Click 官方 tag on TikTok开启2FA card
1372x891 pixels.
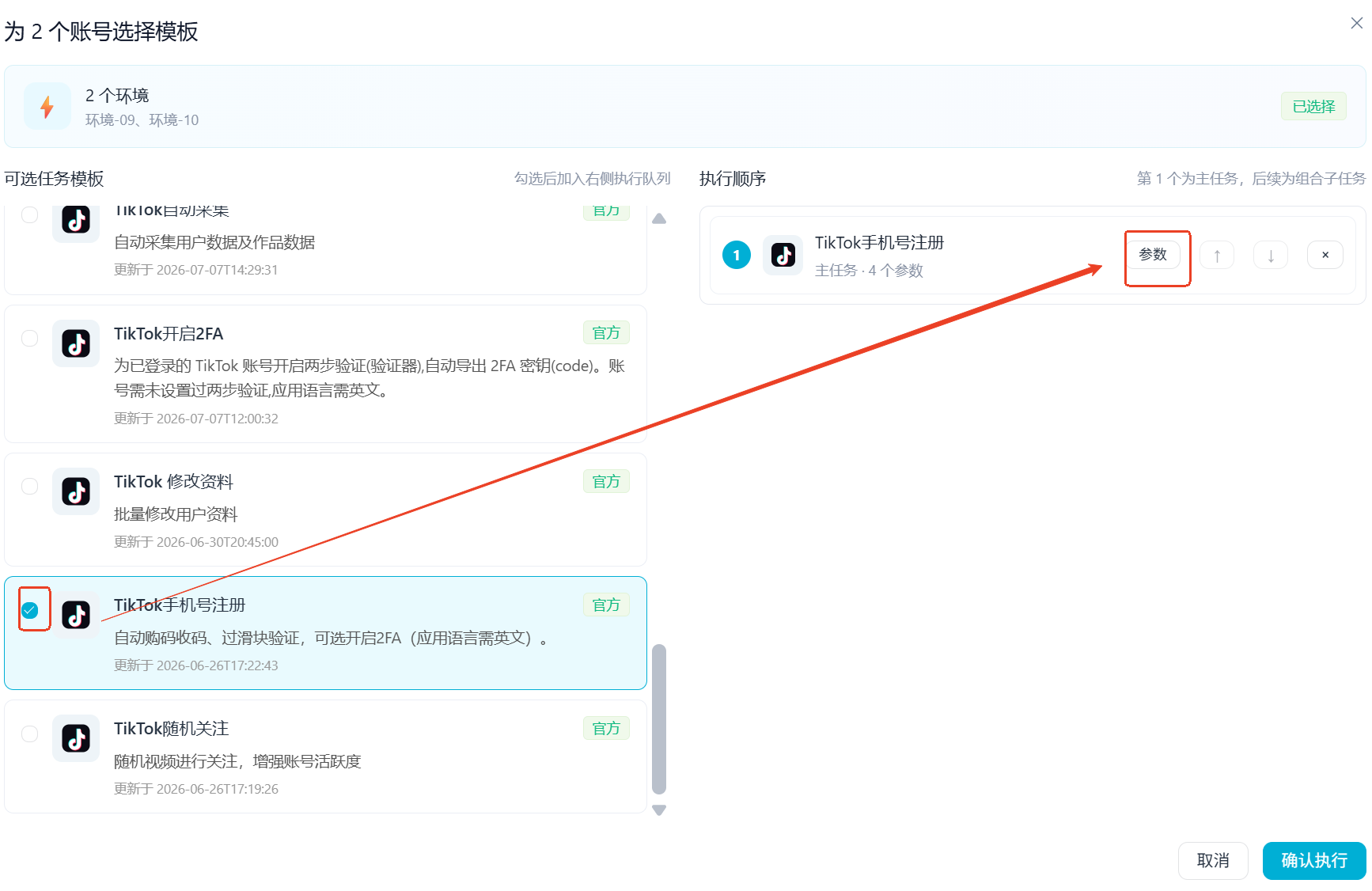click(x=606, y=332)
